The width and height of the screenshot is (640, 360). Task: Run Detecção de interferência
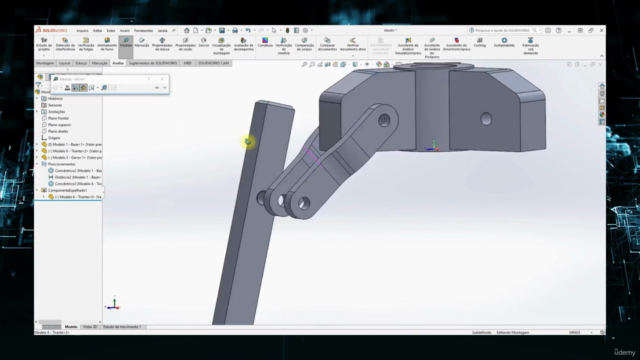click(65, 45)
